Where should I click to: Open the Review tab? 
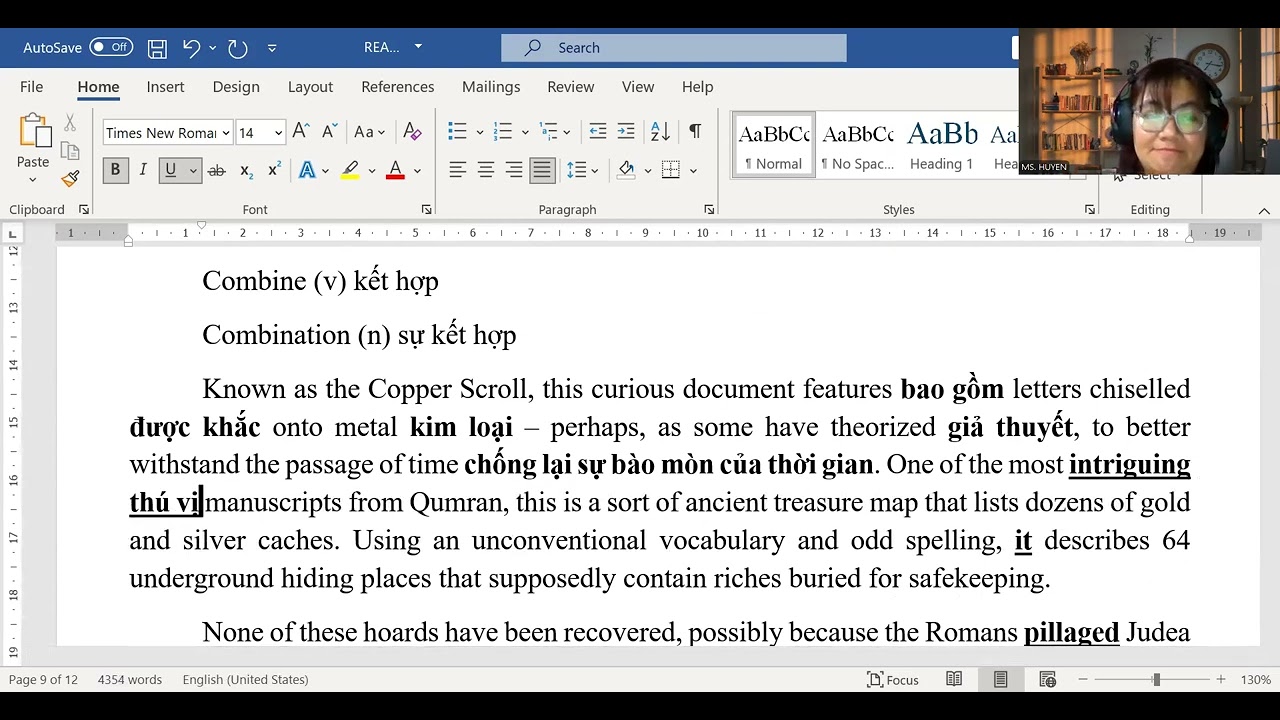pos(571,87)
